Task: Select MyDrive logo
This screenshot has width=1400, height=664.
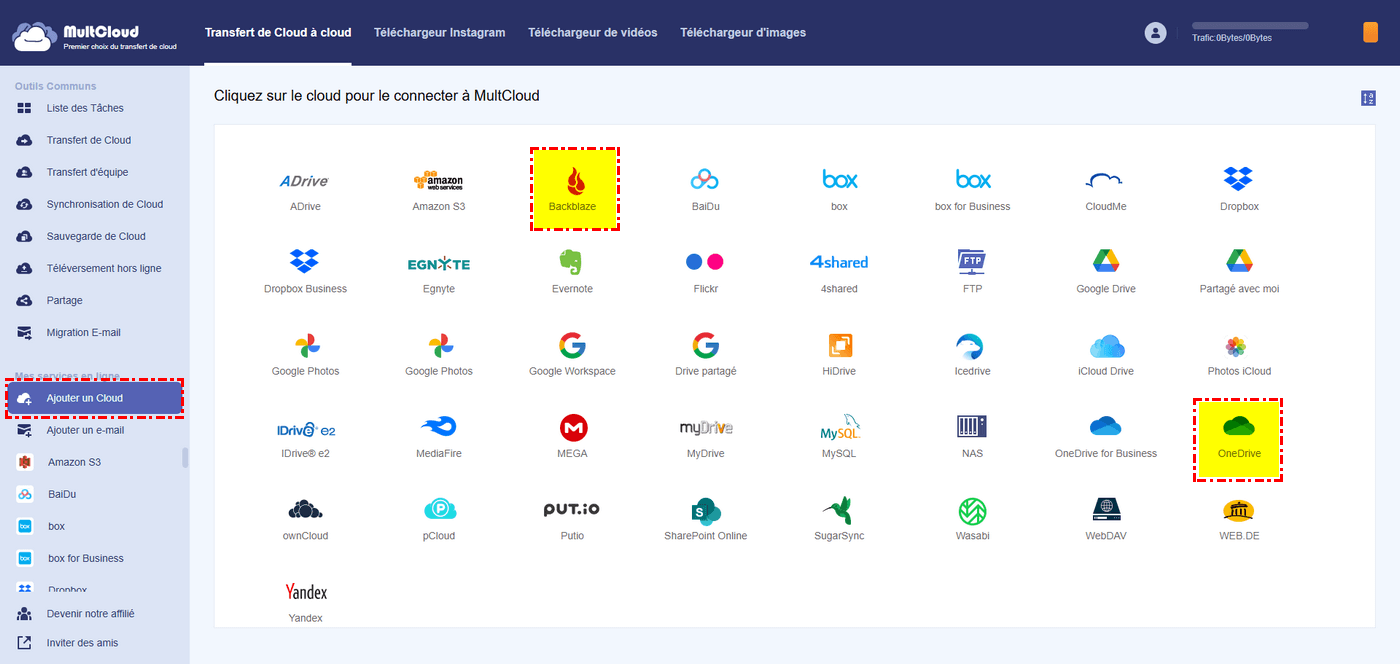Action: (706, 428)
